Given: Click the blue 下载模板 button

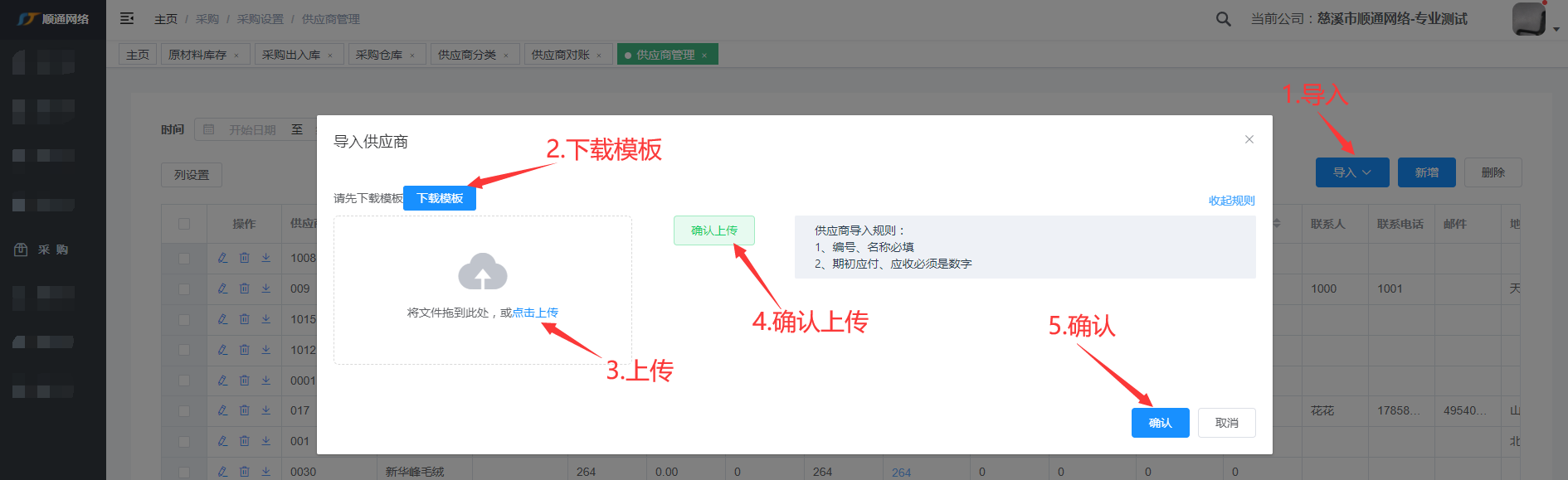Looking at the screenshot, I should click(440, 198).
